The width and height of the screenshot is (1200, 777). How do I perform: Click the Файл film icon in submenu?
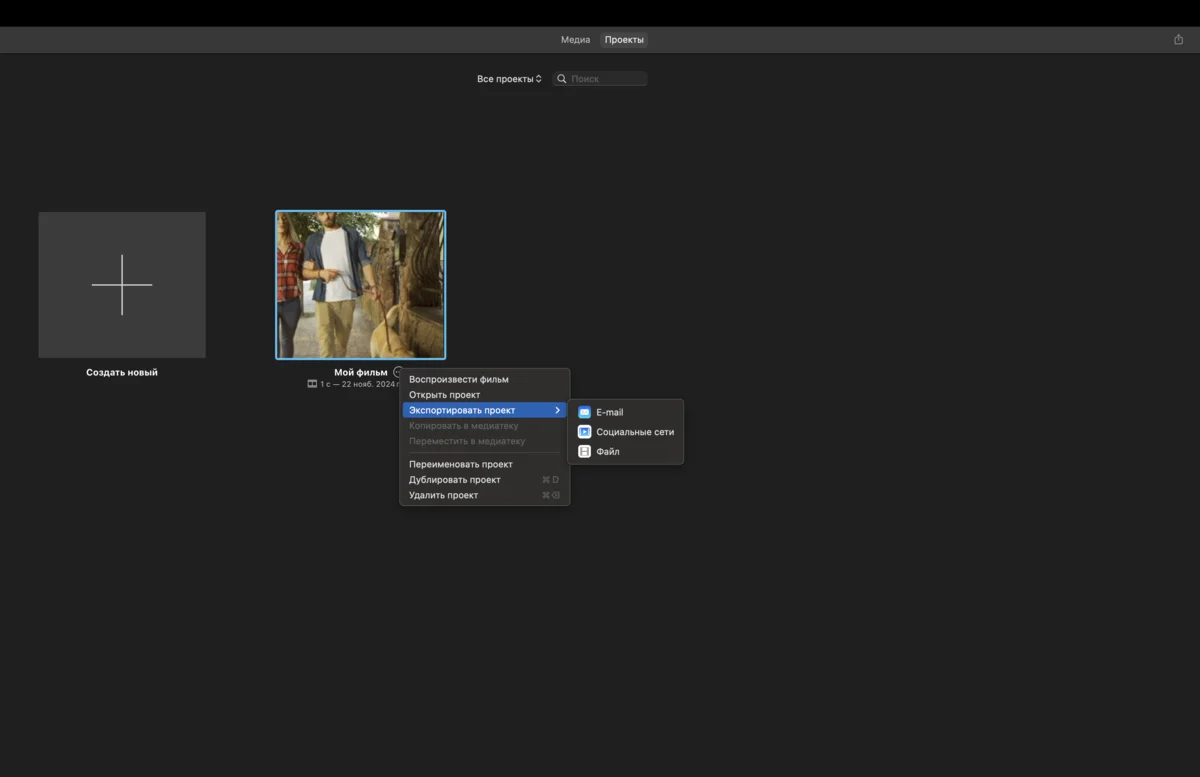(x=585, y=452)
